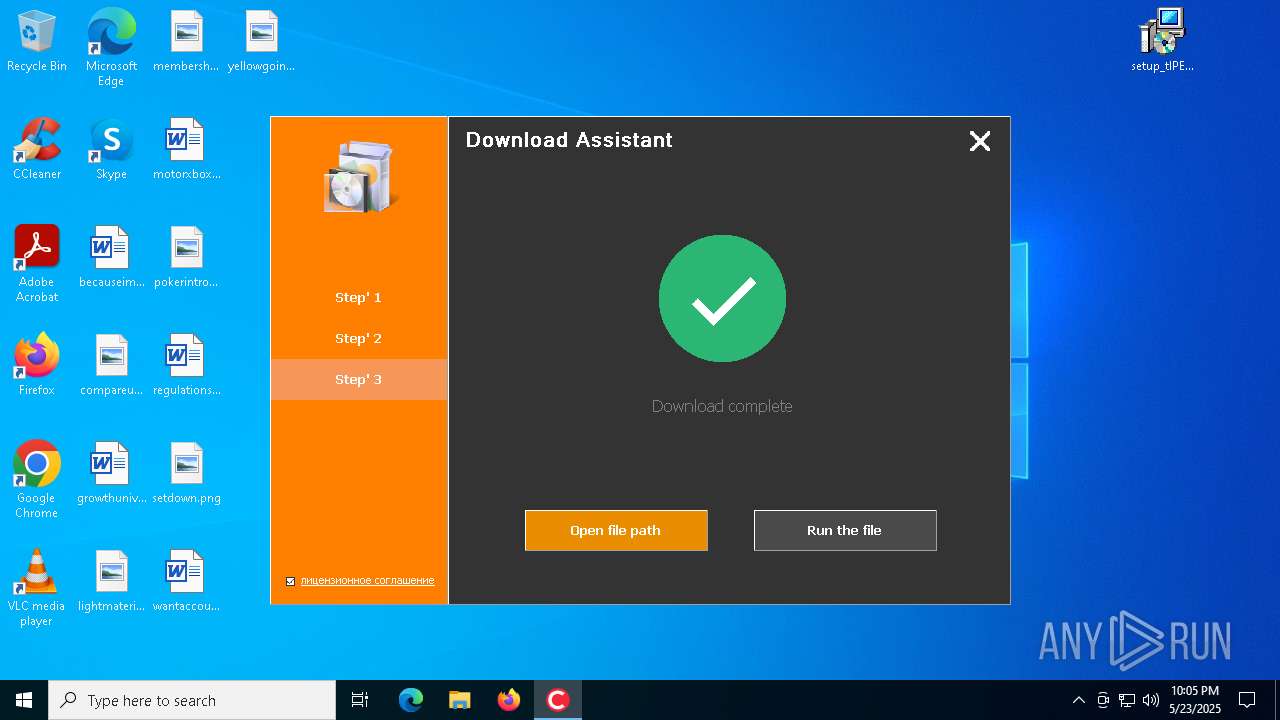This screenshot has height=720, width=1280.
Task: Open the notification center icon
Action: pyautogui.click(x=1247, y=700)
